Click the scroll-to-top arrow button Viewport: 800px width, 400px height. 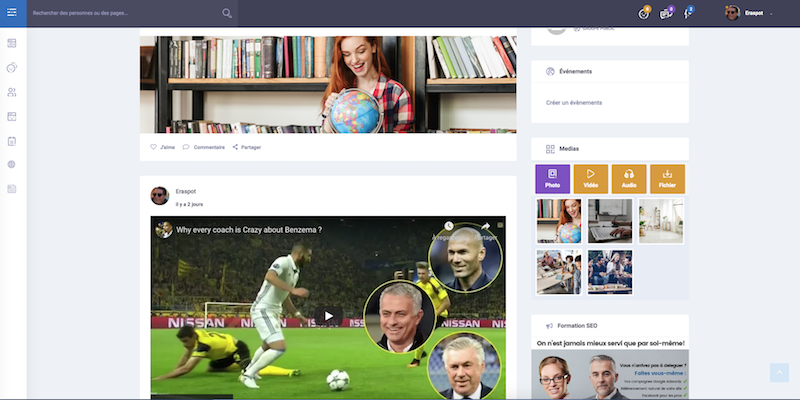coord(779,373)
